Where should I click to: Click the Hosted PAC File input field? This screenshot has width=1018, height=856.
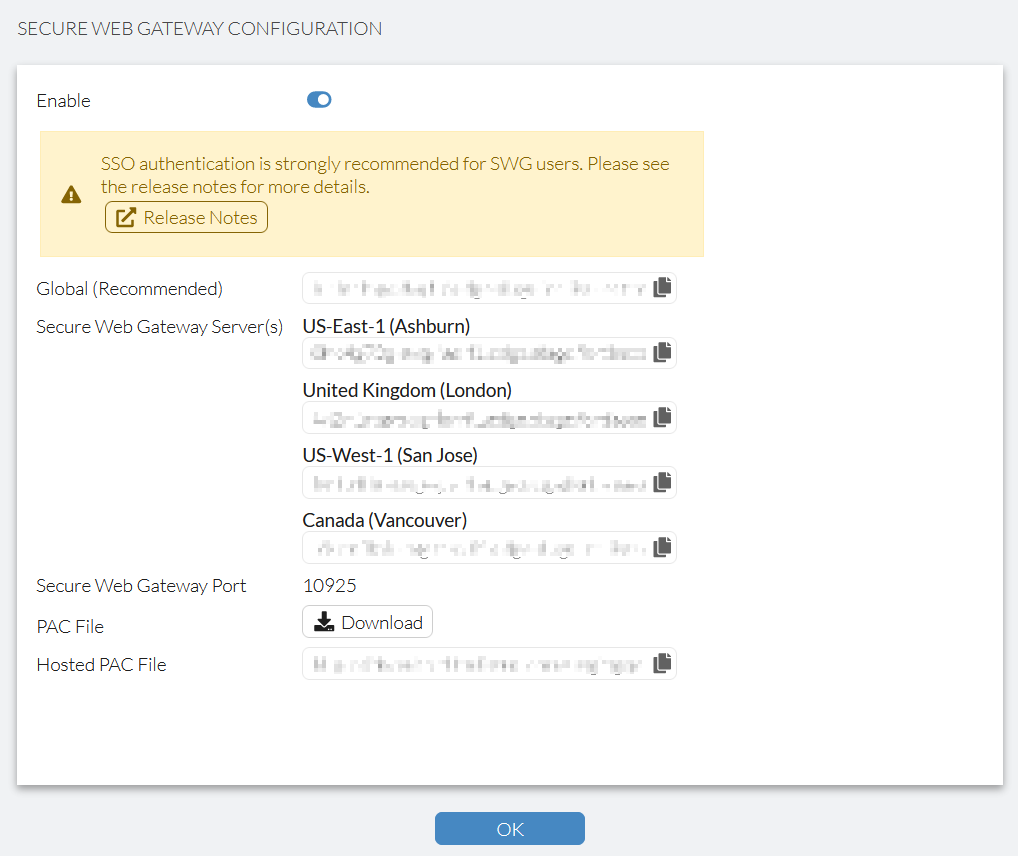pyautogui.click(x=470, y=663)
